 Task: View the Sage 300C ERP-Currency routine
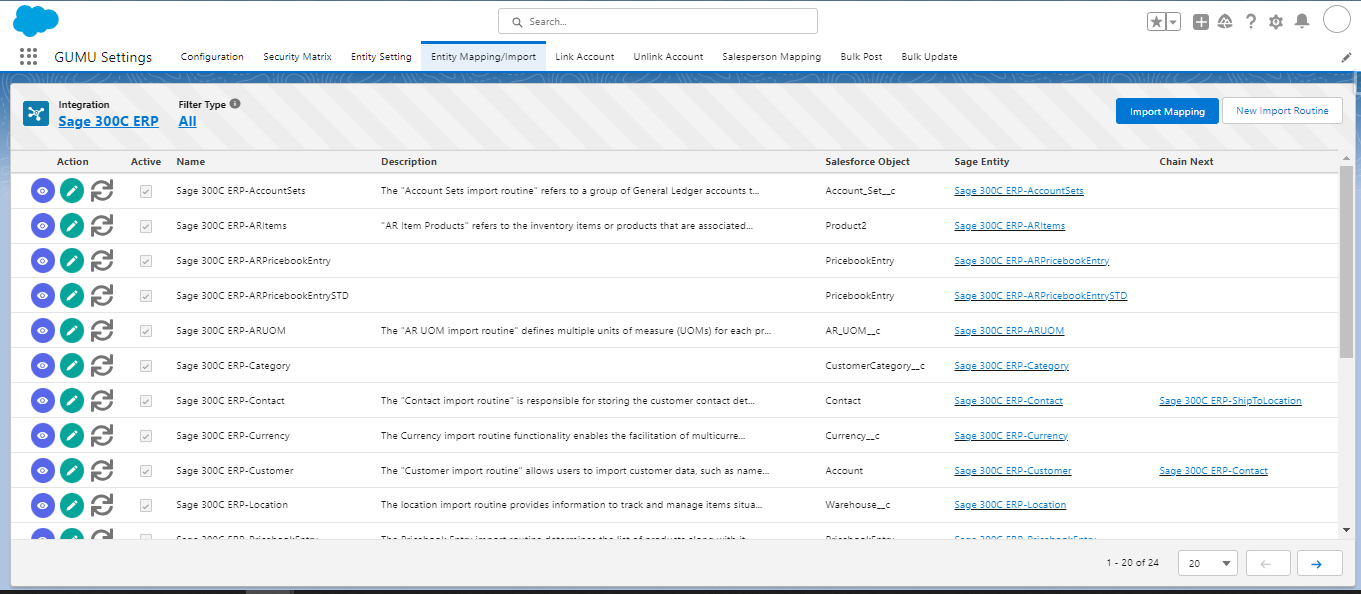[42, 436]
